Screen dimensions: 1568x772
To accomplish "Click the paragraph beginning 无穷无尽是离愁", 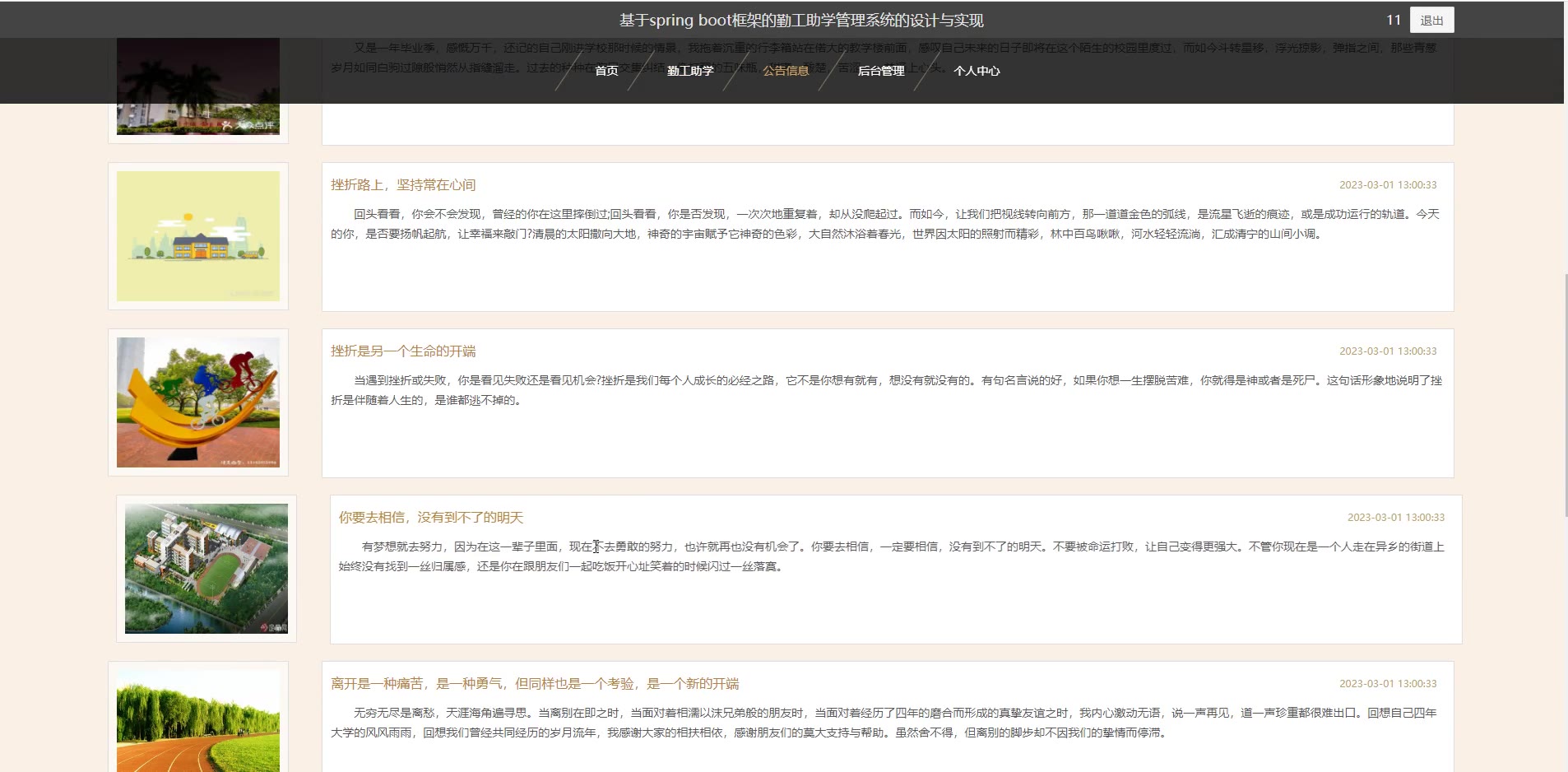I will click(884, 723).
